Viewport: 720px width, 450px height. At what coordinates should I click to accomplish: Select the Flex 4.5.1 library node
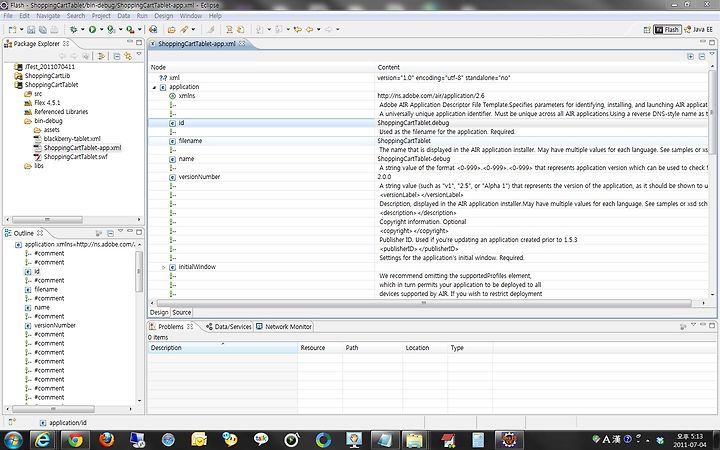[x=42, y=103]
